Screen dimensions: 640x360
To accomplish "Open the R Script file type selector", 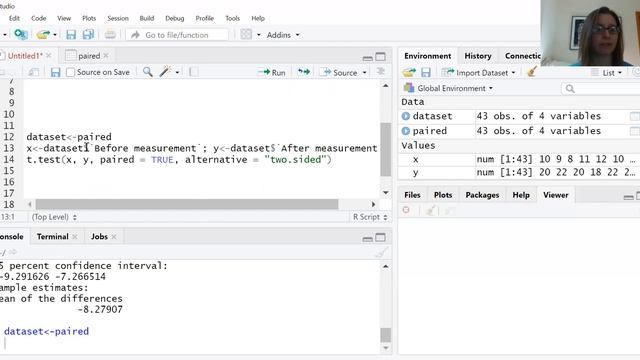I will tap(370, 217).
